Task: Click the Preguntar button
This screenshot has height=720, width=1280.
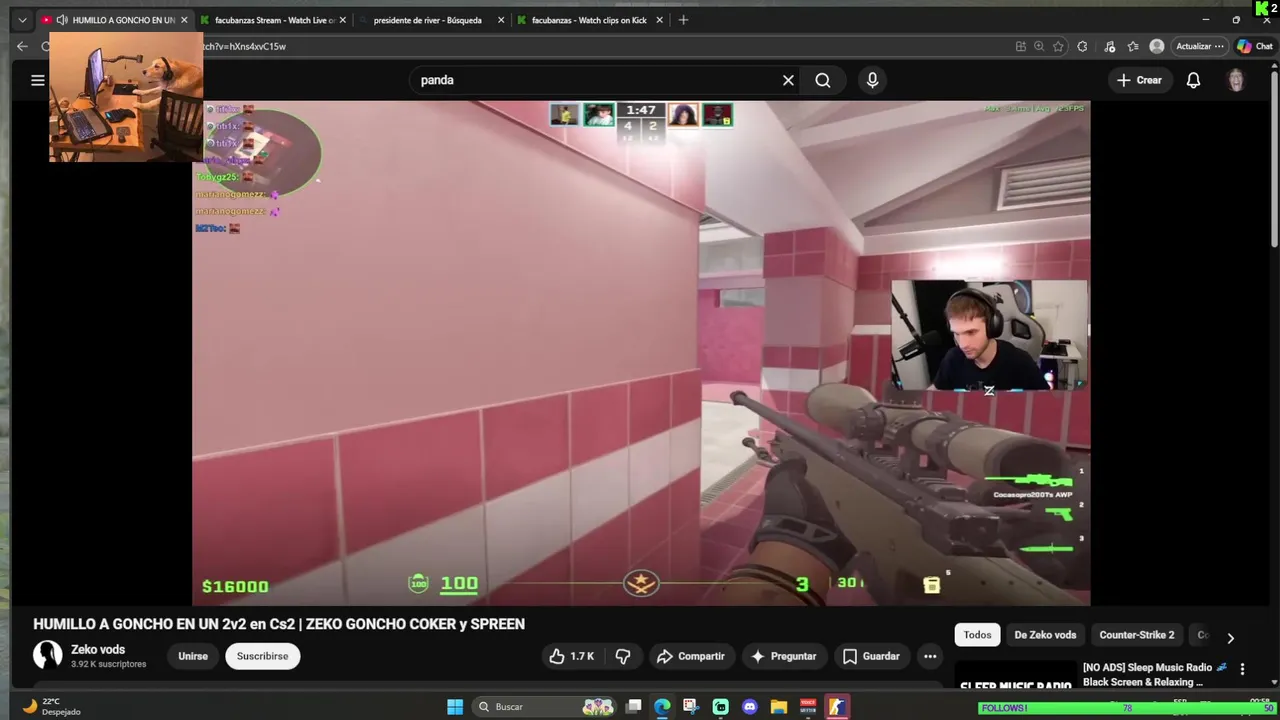Action: coord(784,656)
